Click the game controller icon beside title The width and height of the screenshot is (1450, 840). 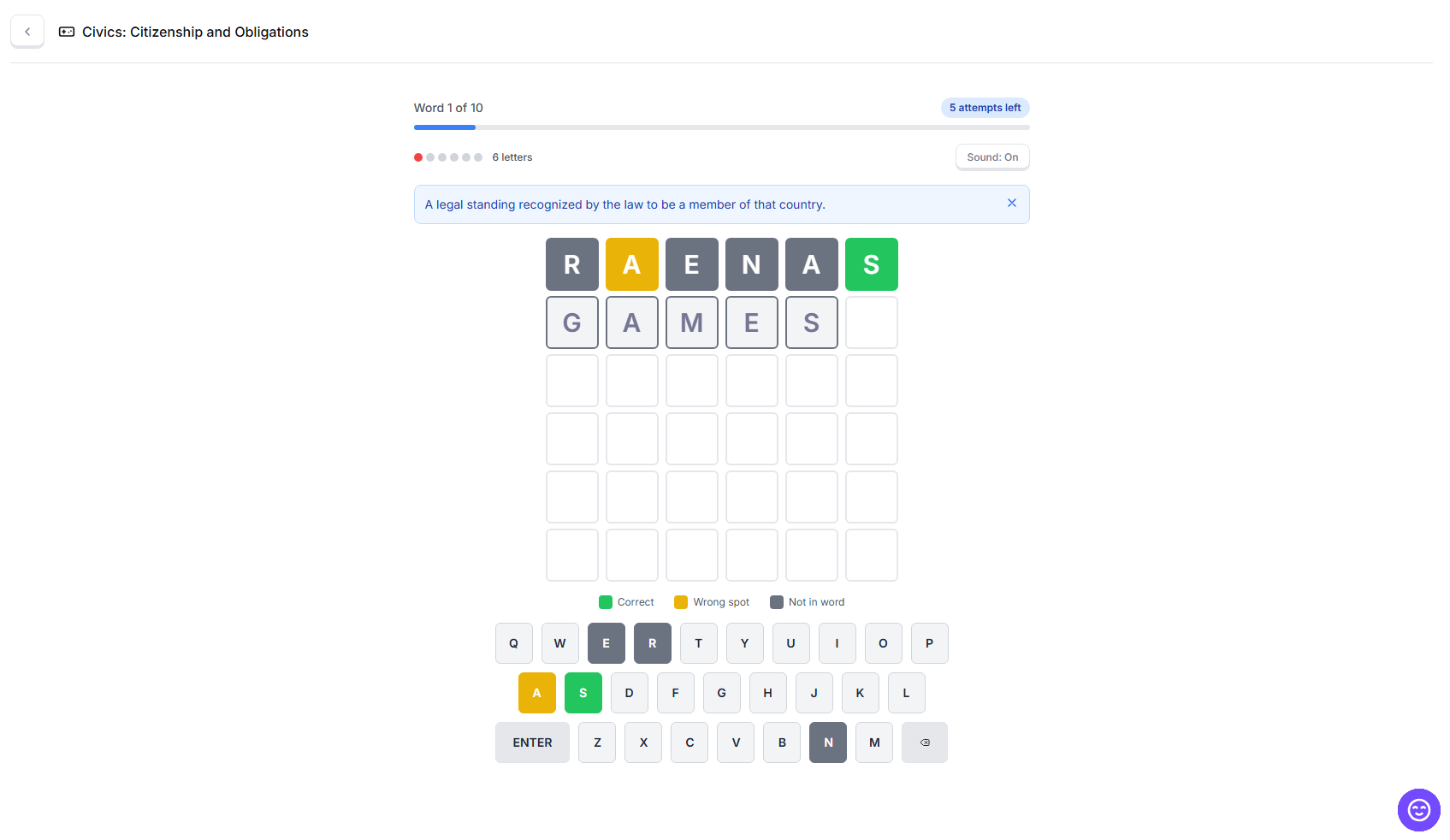pyautogui.click(x=67, y=32)
